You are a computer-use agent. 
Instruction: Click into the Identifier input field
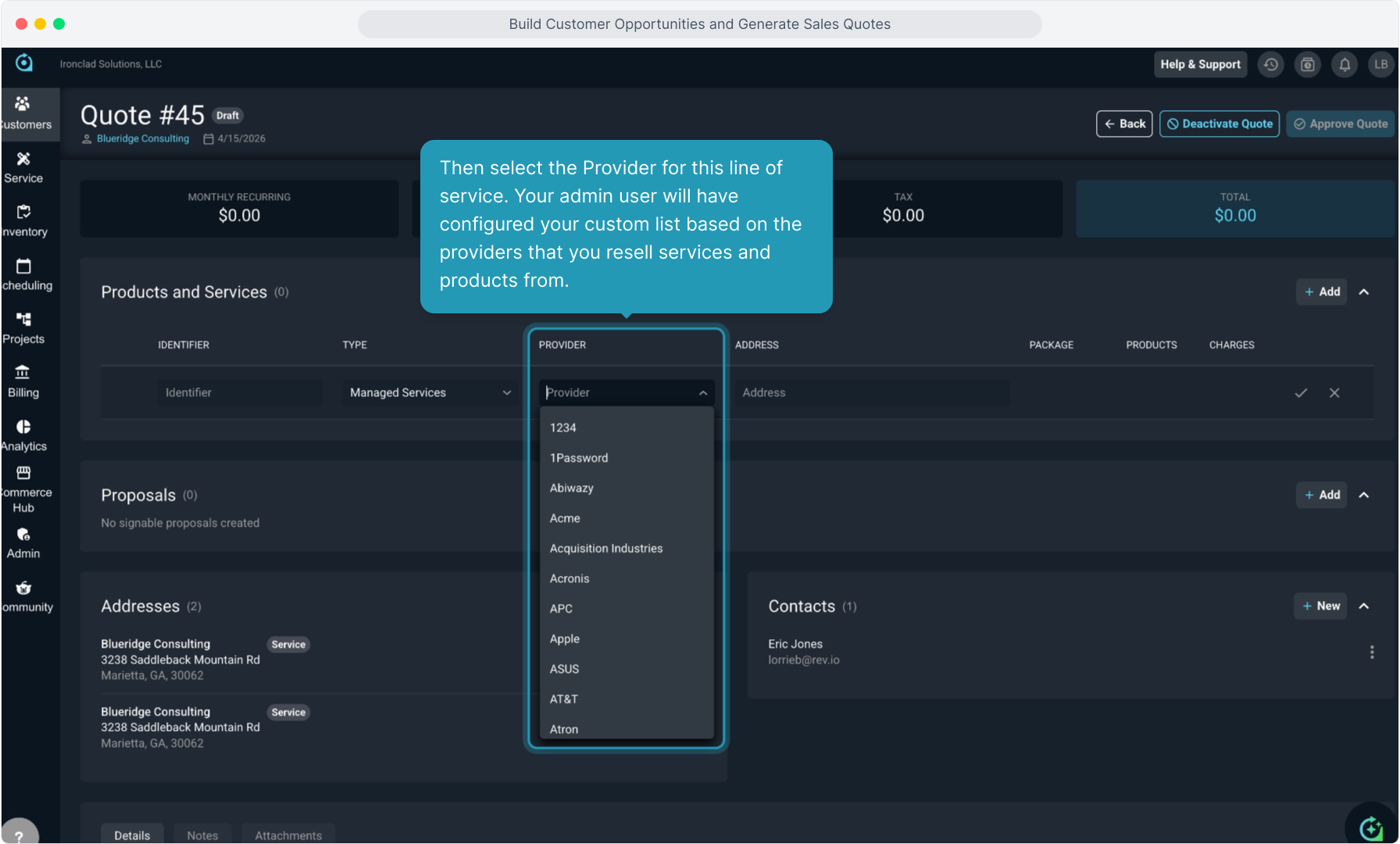click(240, 393)
